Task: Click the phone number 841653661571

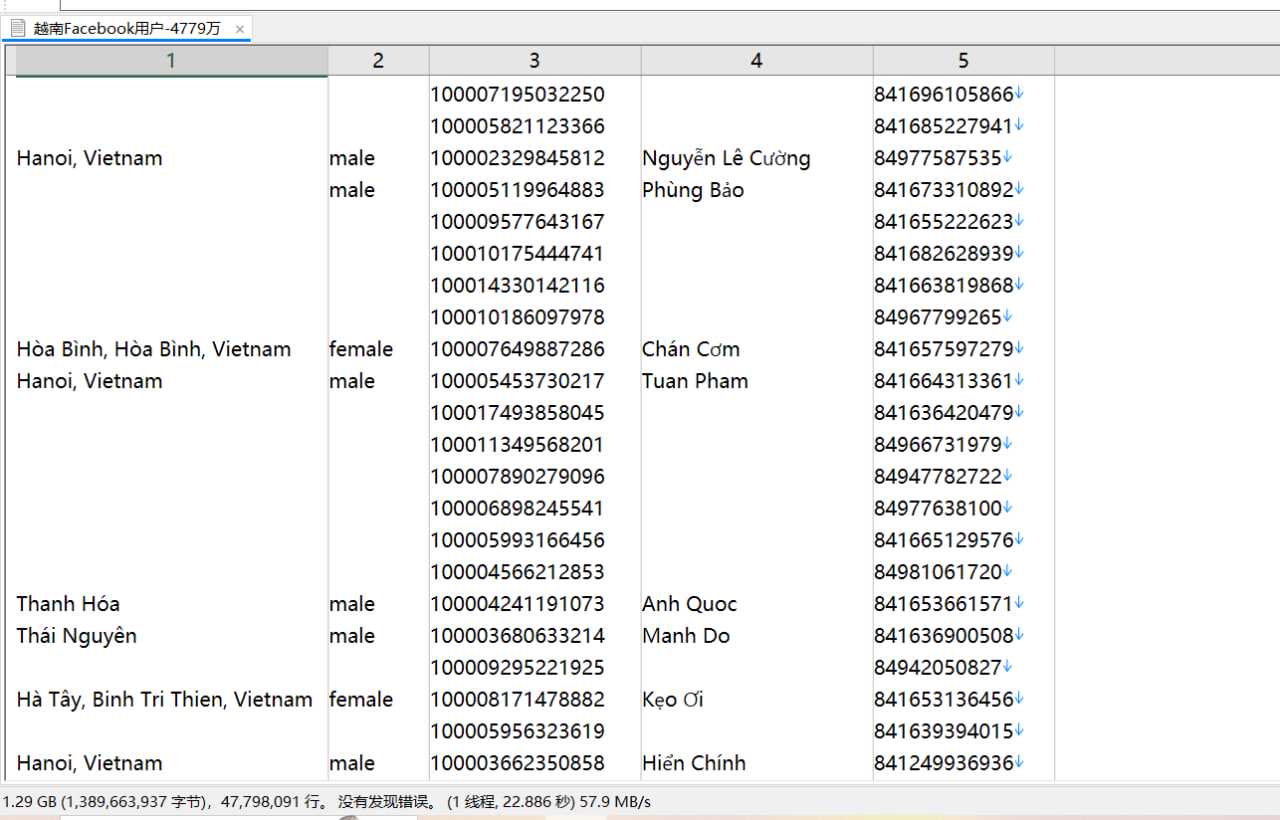Action: (x=944, y=604)
